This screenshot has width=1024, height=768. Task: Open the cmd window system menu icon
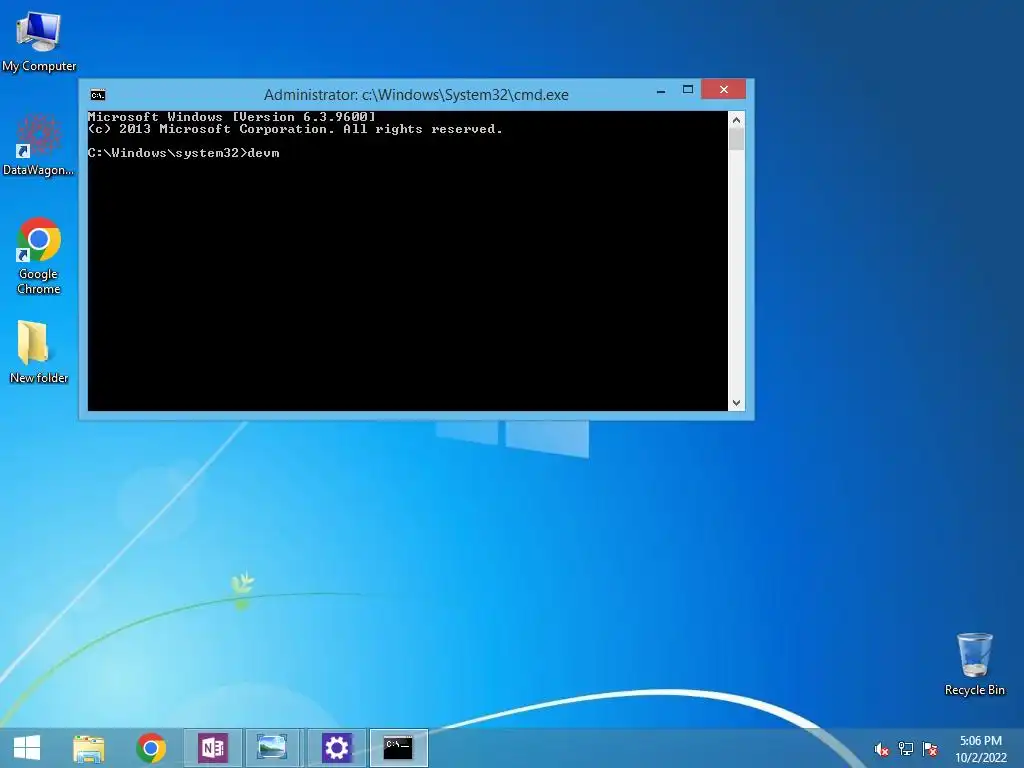98,95
